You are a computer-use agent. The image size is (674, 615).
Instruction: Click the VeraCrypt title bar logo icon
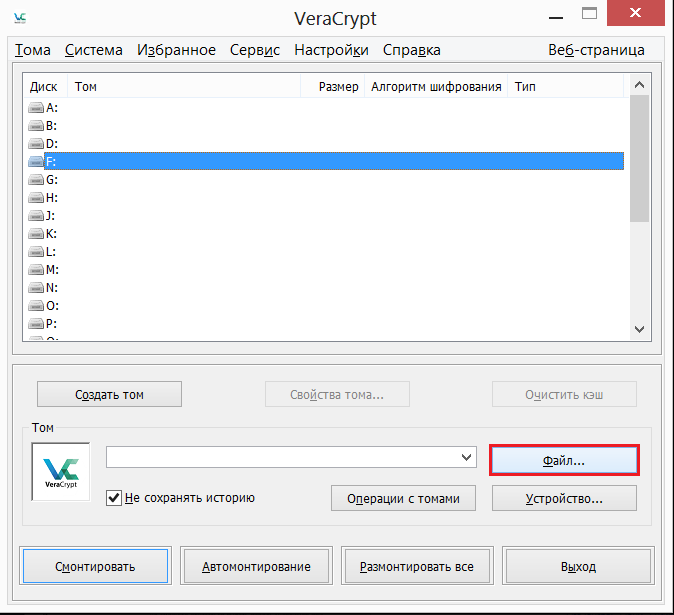(x=20, y=18)
